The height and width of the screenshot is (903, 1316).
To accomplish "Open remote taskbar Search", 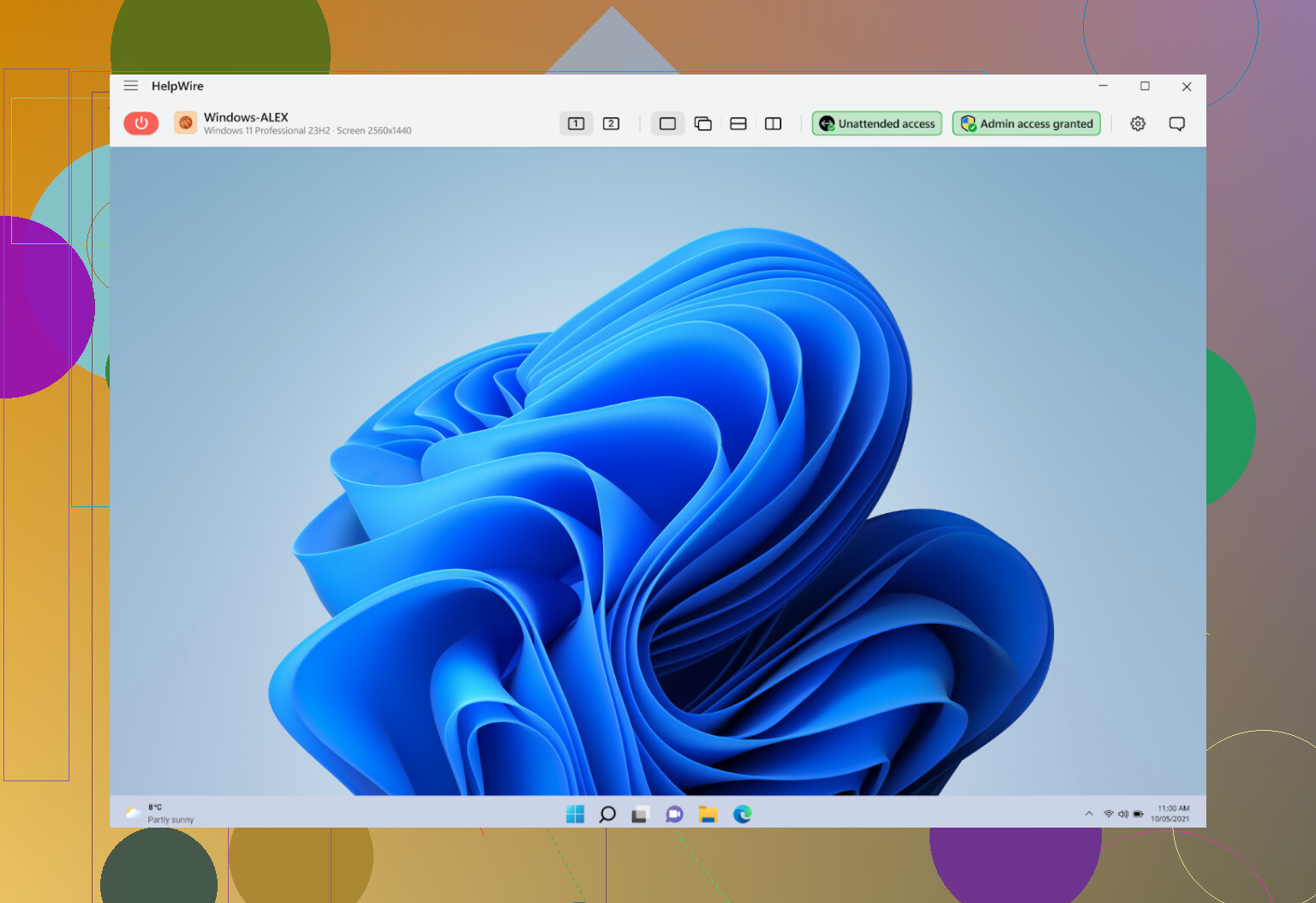I will pyautogui.click(x=607, y=814).
